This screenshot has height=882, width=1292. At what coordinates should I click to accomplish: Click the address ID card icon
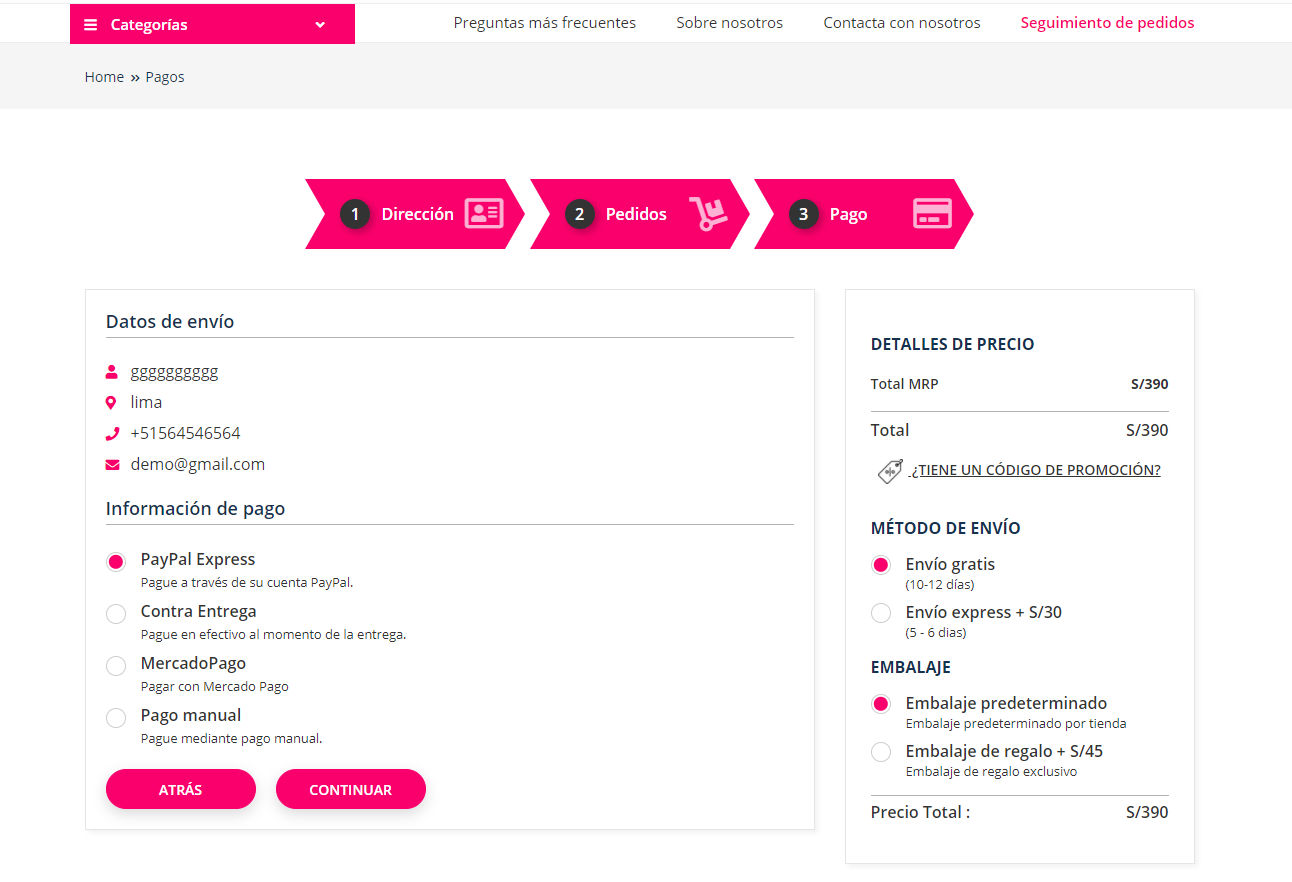(x=484, y=213)
